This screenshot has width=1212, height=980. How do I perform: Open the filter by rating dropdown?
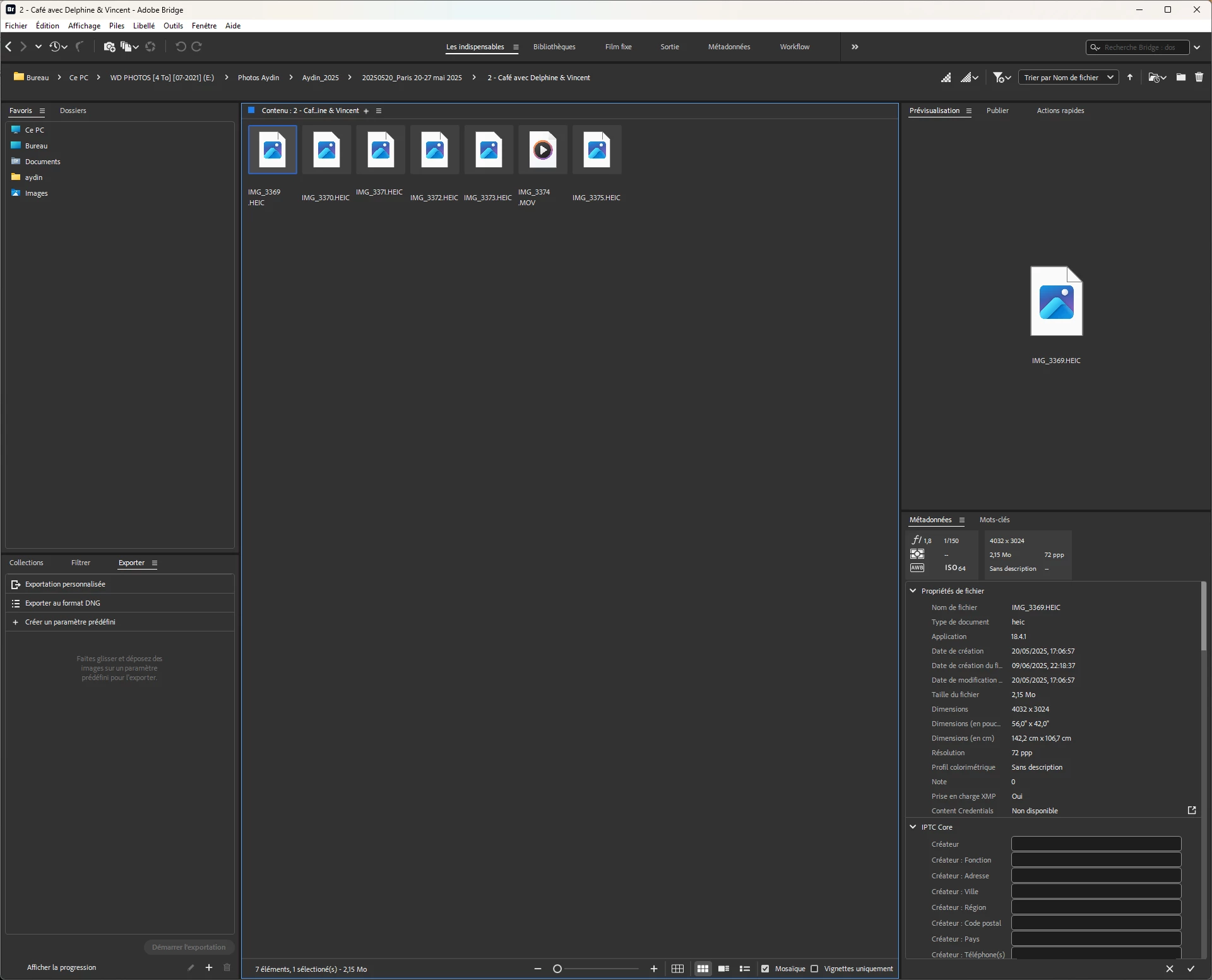[x=1002, y=78]
